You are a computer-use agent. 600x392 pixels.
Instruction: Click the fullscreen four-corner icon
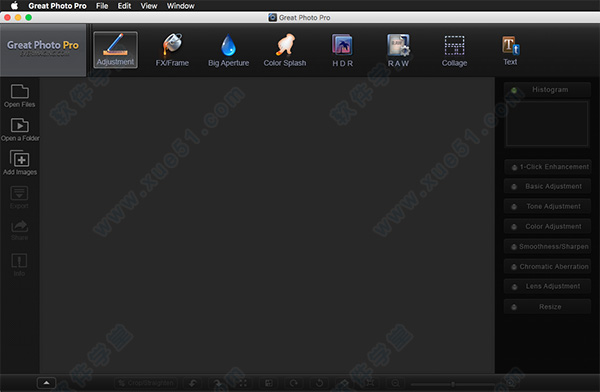point(243,383)
